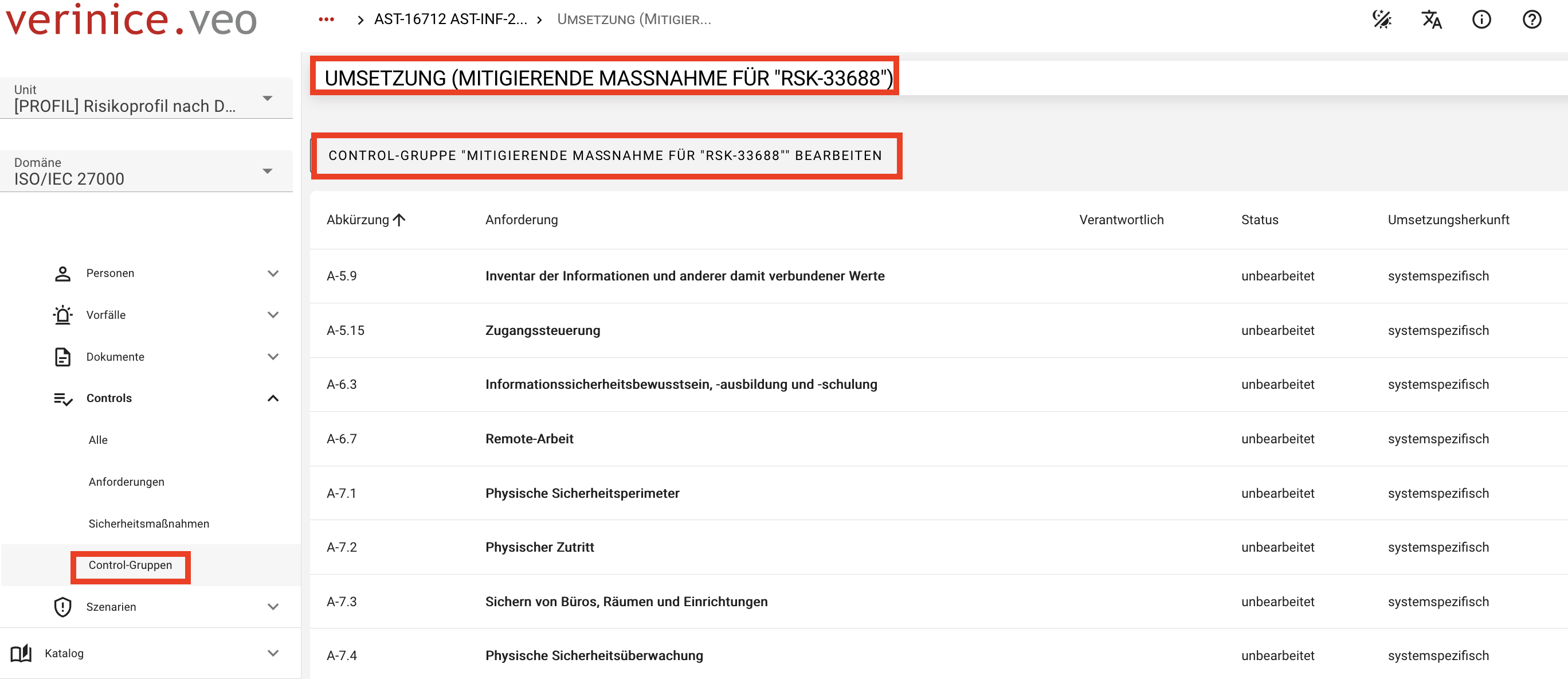This screenshot has height=679, width=1568.
Task: Open the Domäne ISO/IEC 27000 dropdown
Action: (146, 171)
